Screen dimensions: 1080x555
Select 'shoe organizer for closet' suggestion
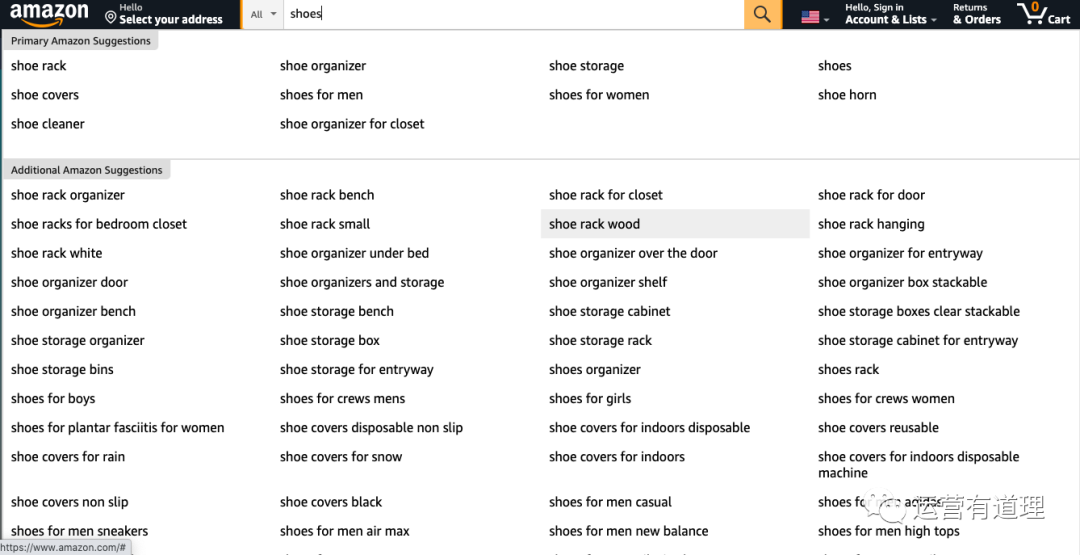(352, 124)
